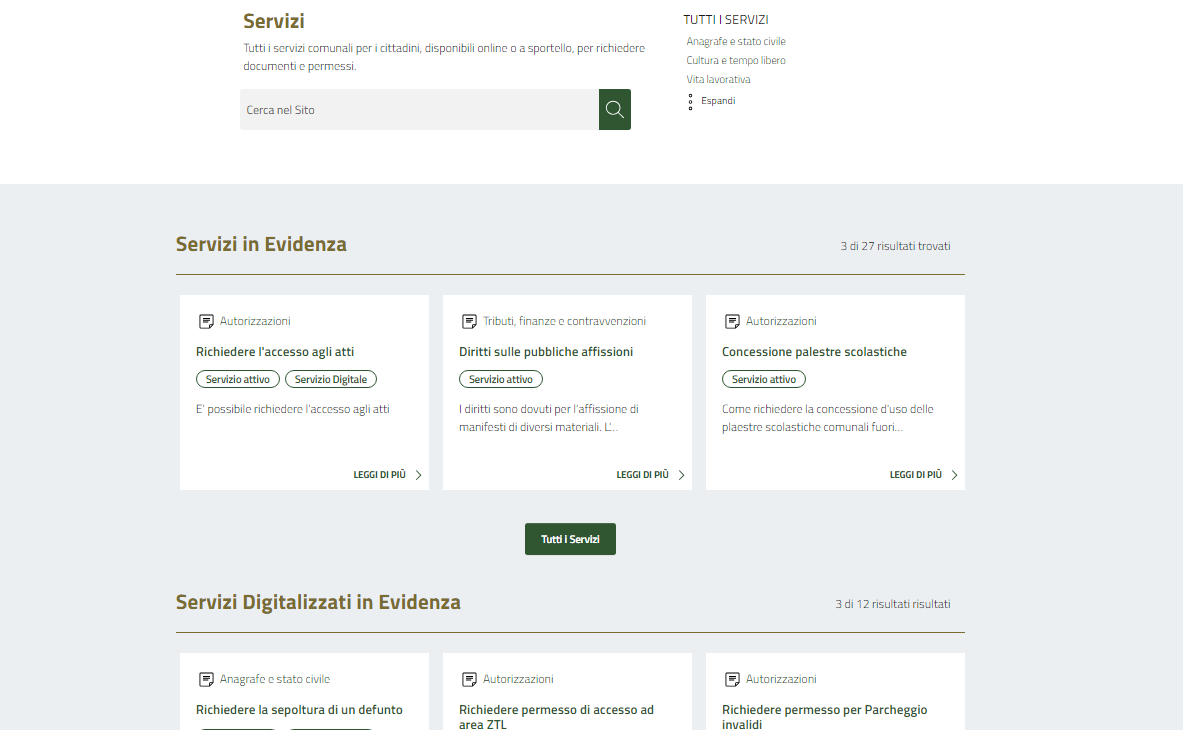1183x730 pixels.
Task: Open the Diritti sulle pubbliche affissioni title
Action: tap(546, 352)
